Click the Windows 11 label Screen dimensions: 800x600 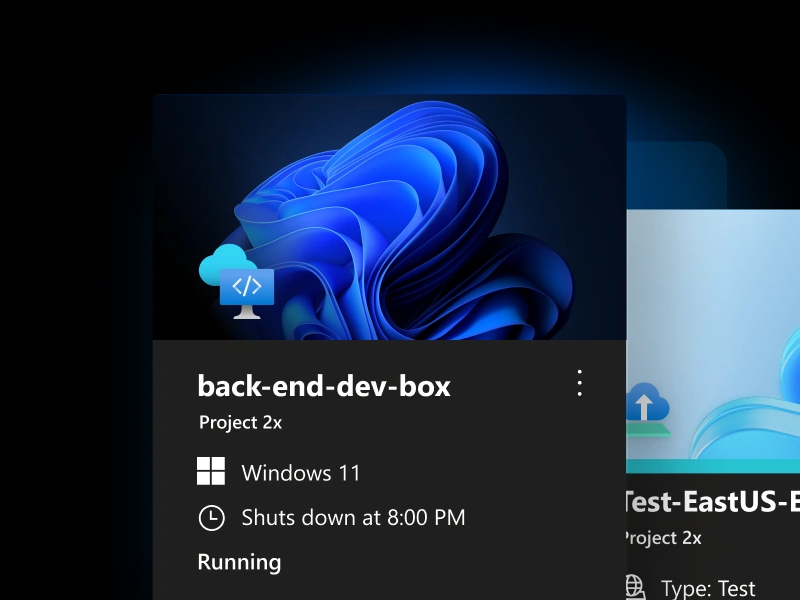301,473
